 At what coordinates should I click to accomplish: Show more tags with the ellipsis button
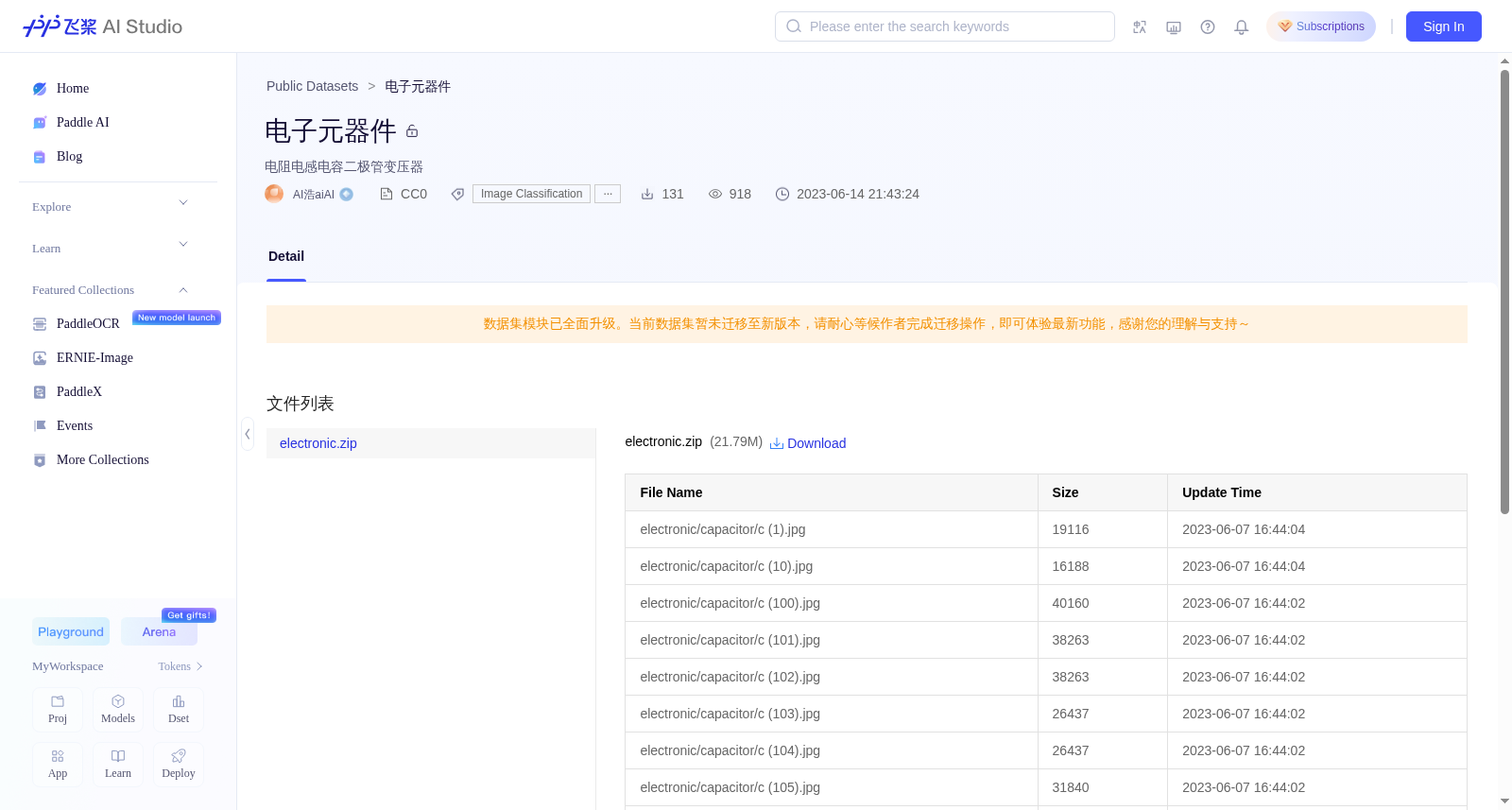(x=608, y=194)
